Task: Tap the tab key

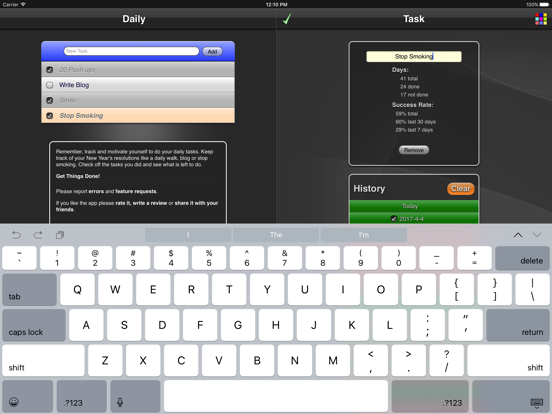Action: point(30,290)
